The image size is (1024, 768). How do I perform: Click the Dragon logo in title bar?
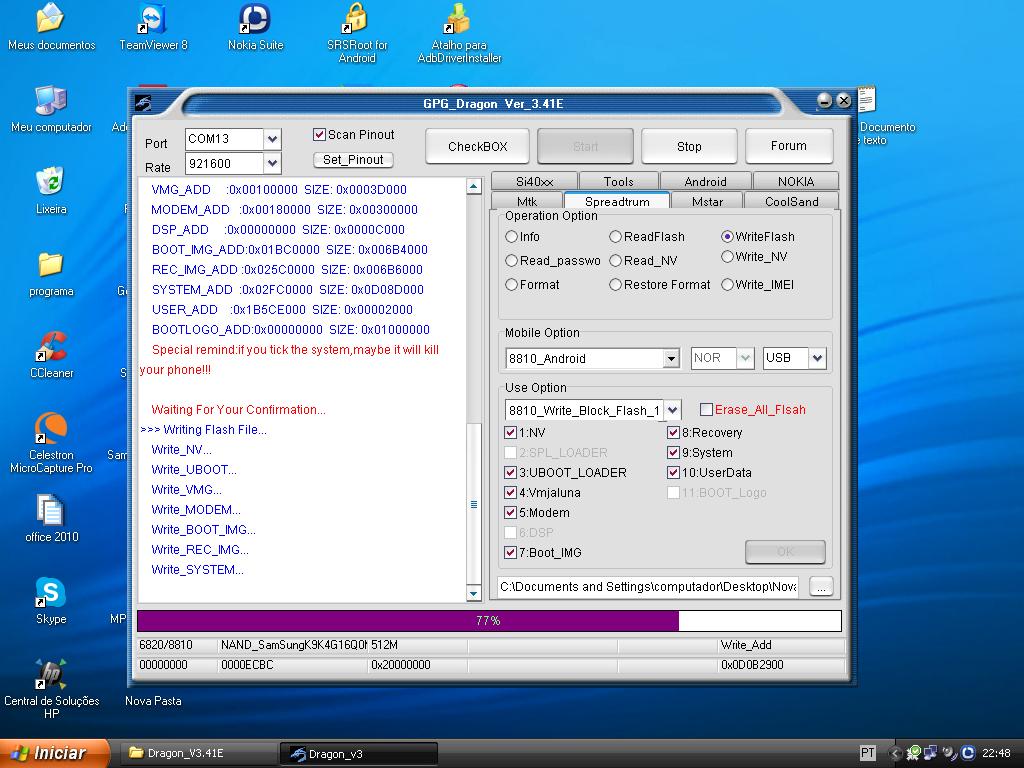tap(143, 103)
